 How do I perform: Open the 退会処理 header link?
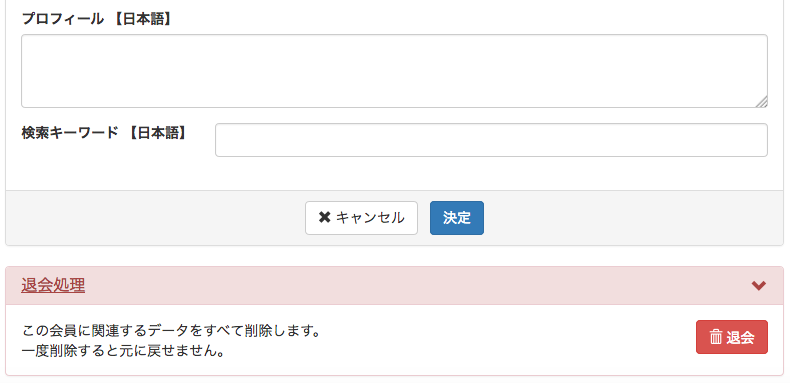pyautogui.click(x=53, y=285)
